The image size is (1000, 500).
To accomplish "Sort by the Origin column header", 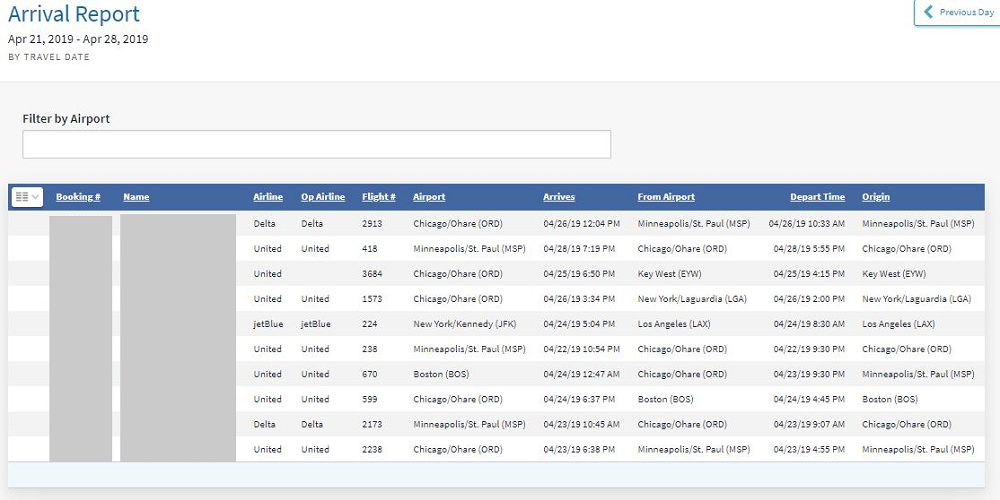I will coord(876,197).
